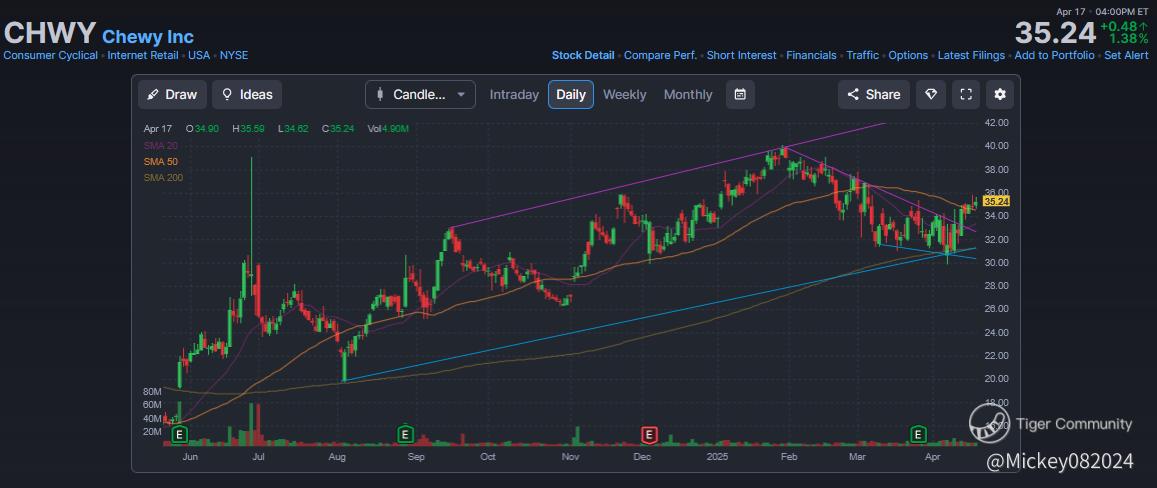Image resolution: width=1157 pixels, height=488 pixels.
Task: Open the Share options
Action: [874, 94]
